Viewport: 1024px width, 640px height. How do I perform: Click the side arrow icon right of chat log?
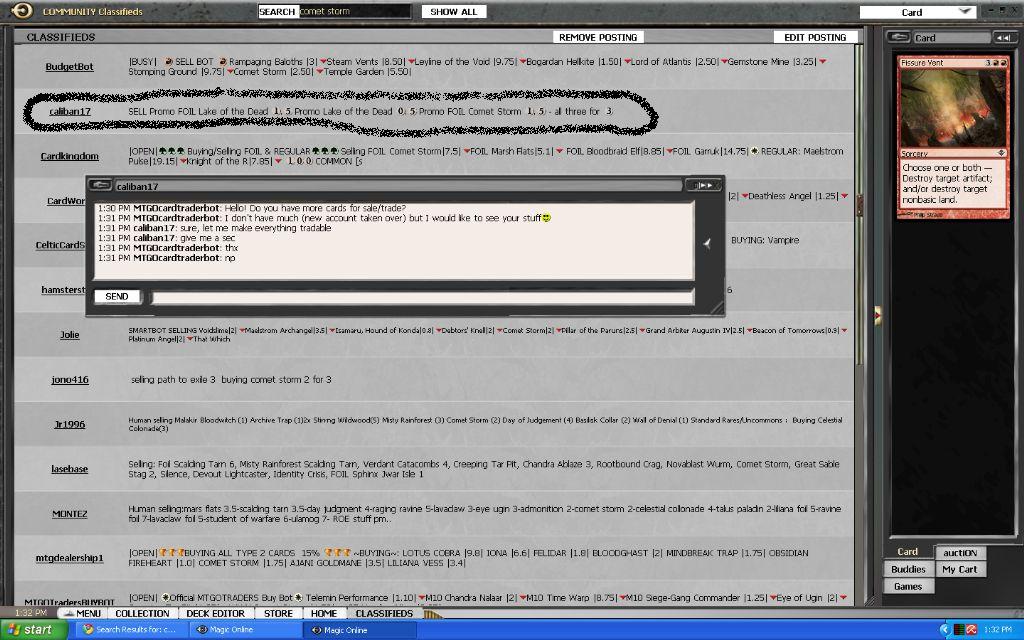706,243
